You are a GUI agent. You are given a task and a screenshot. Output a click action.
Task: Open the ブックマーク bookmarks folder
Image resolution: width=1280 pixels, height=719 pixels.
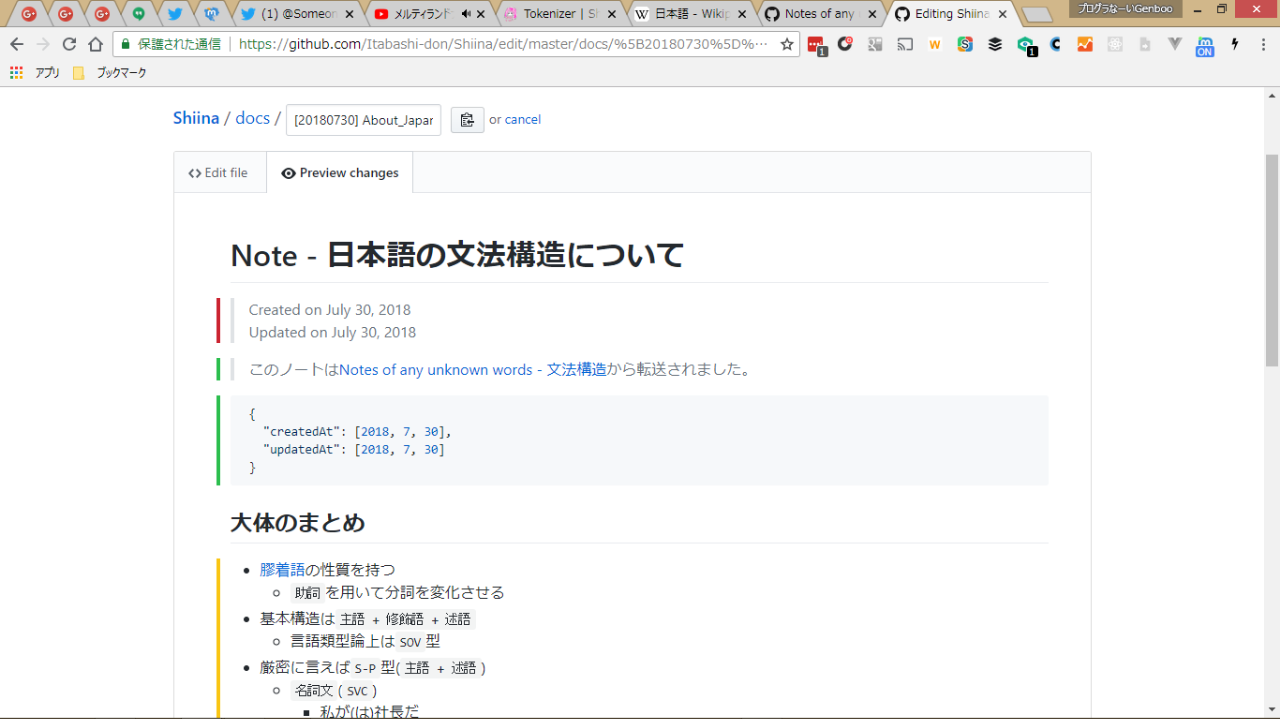pyautogui.click(x=110, y=73)
